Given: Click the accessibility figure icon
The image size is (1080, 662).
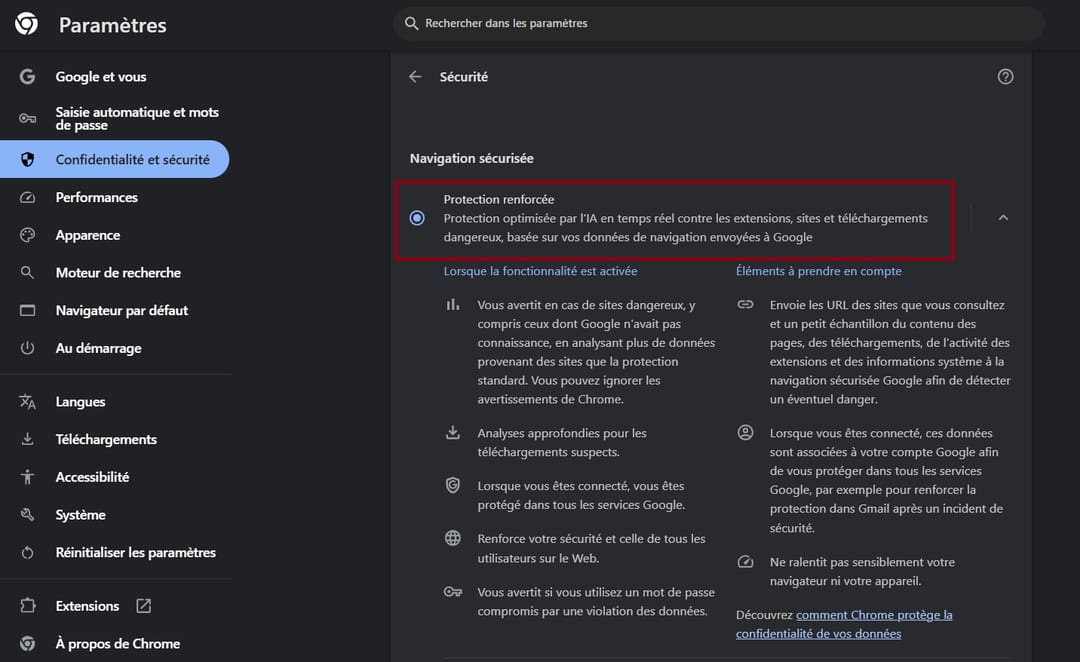Looking at the screenshot, I should coord(28,477).
